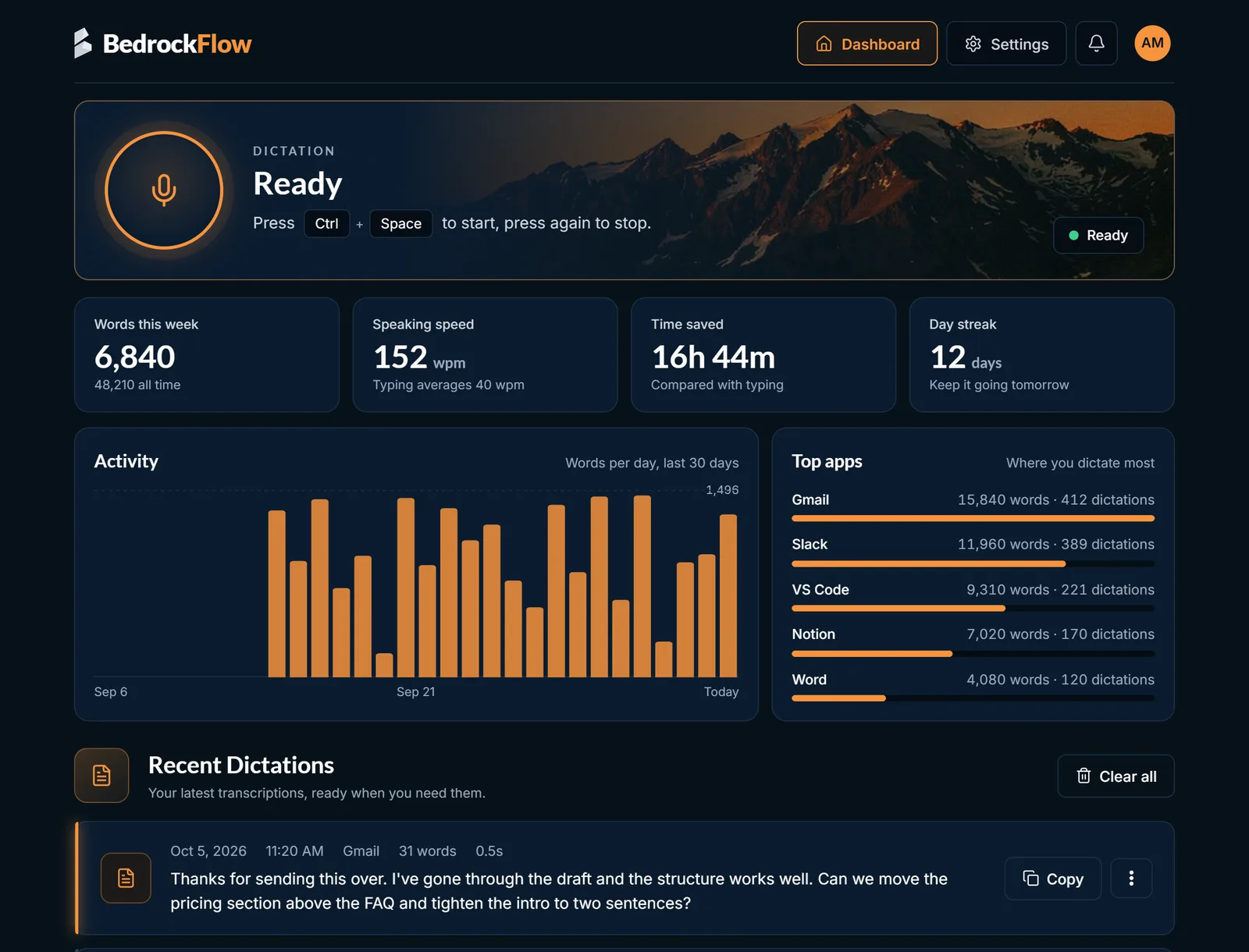Click 'Words per day, last 30 days'
This screenshot has height=952, width=1249.
(652, 463)
